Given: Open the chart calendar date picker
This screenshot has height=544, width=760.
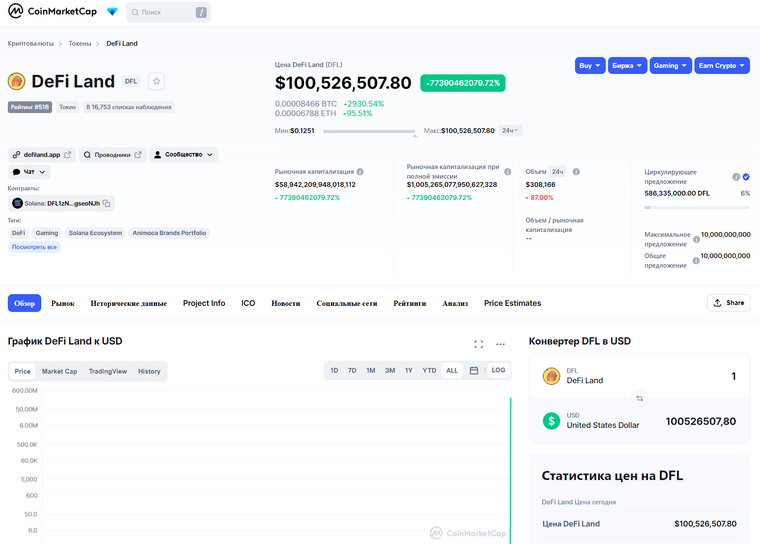Looking at the screenshot, I should coord(474,370).
